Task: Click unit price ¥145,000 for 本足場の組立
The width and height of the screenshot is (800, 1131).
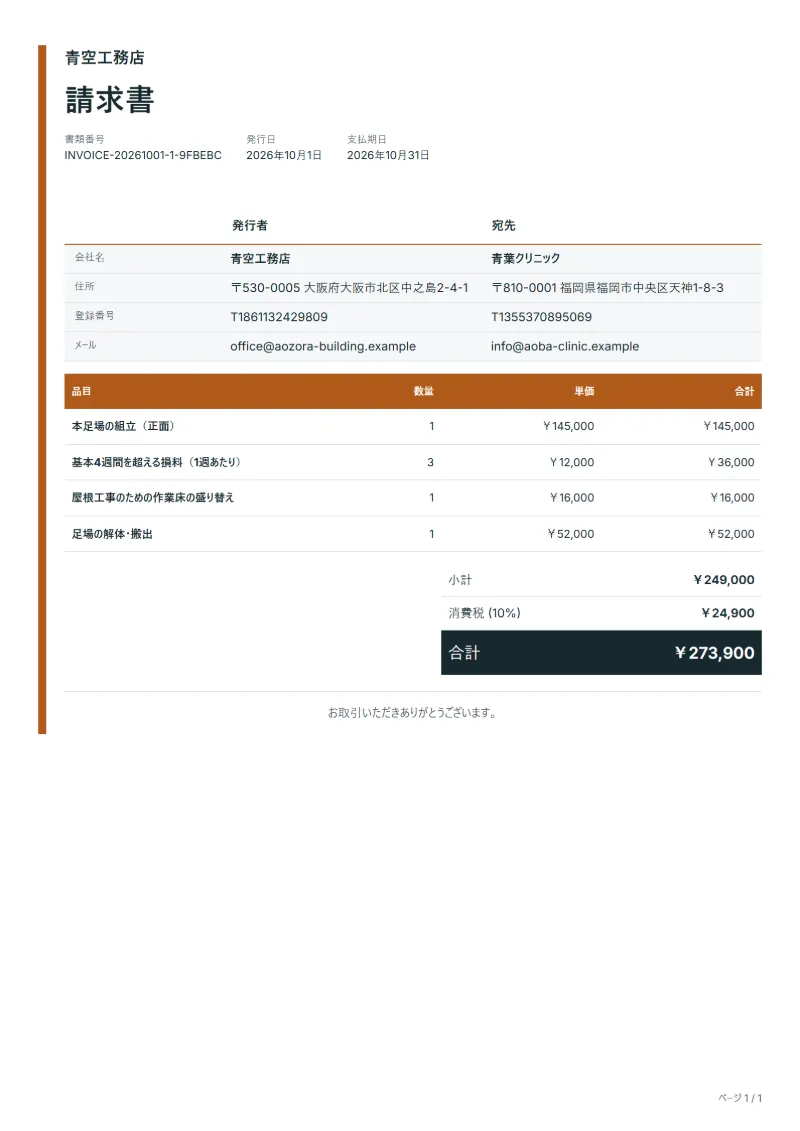Action: pyautogui.click(x=568, y=426)
